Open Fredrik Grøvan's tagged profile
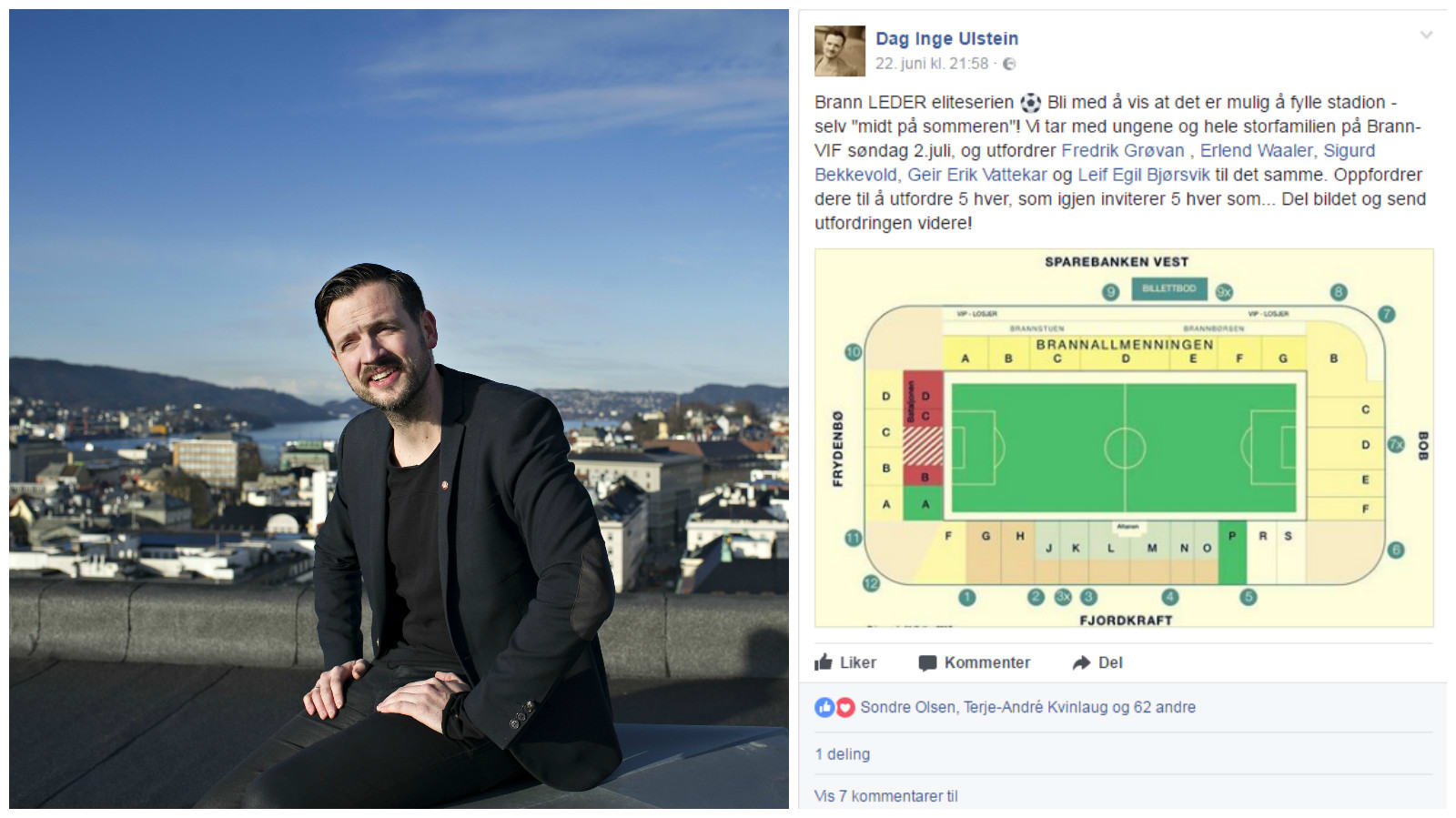This screenshot has width=1456, height=818. (x=1123, y=151)
